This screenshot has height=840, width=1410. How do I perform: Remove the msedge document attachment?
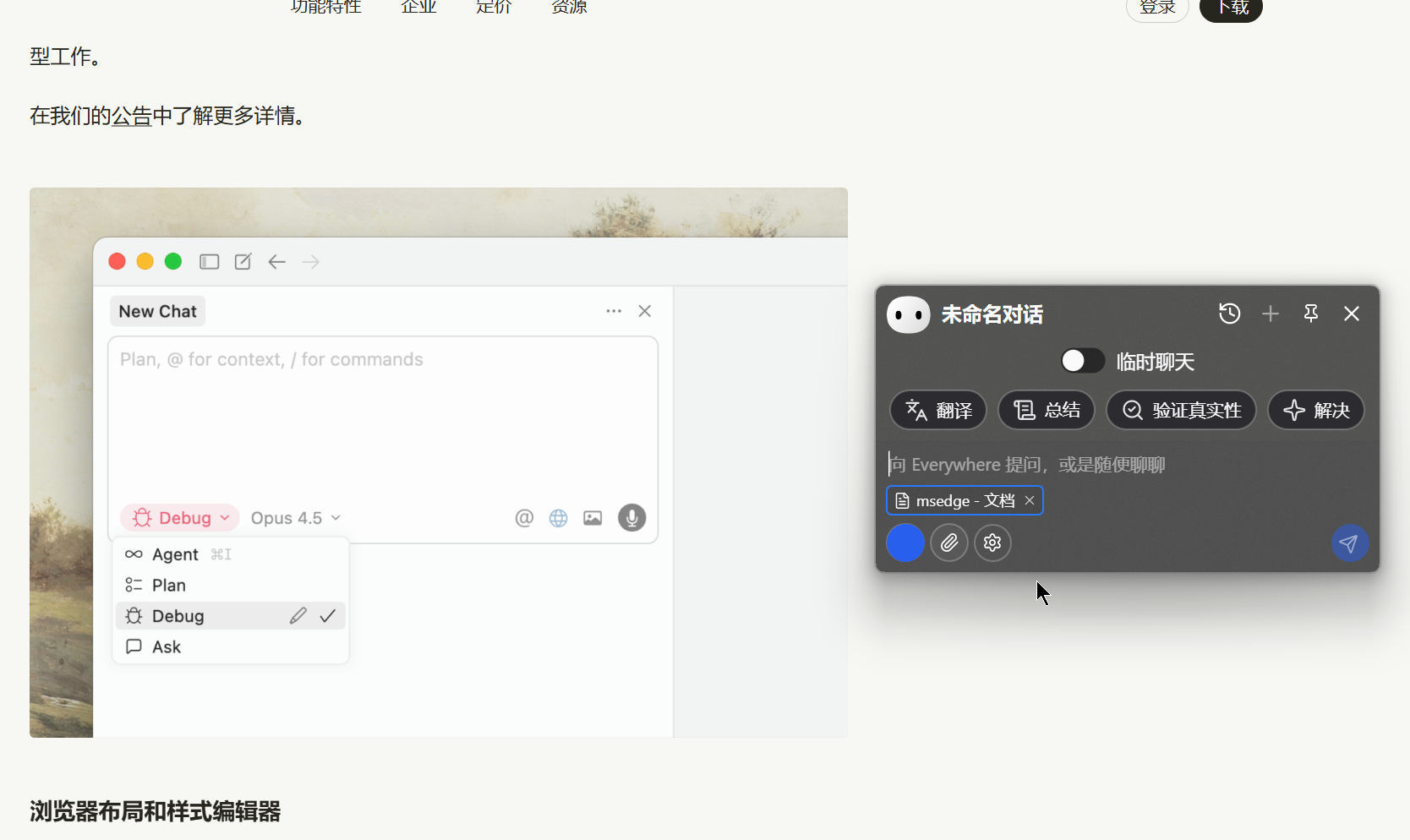click(1030, 500)
